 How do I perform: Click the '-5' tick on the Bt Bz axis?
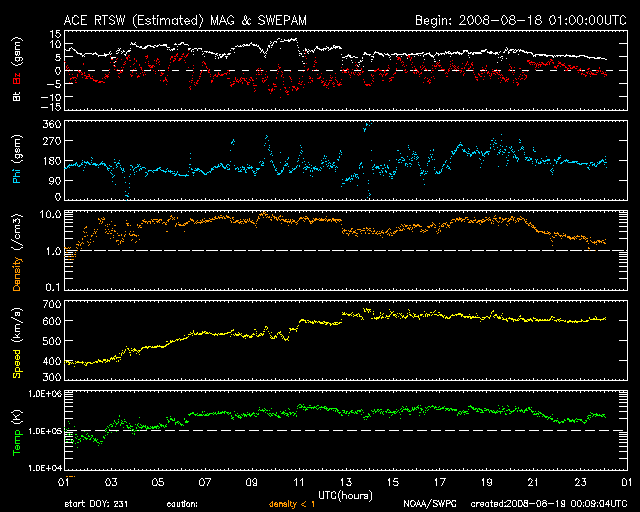[54, 84]
